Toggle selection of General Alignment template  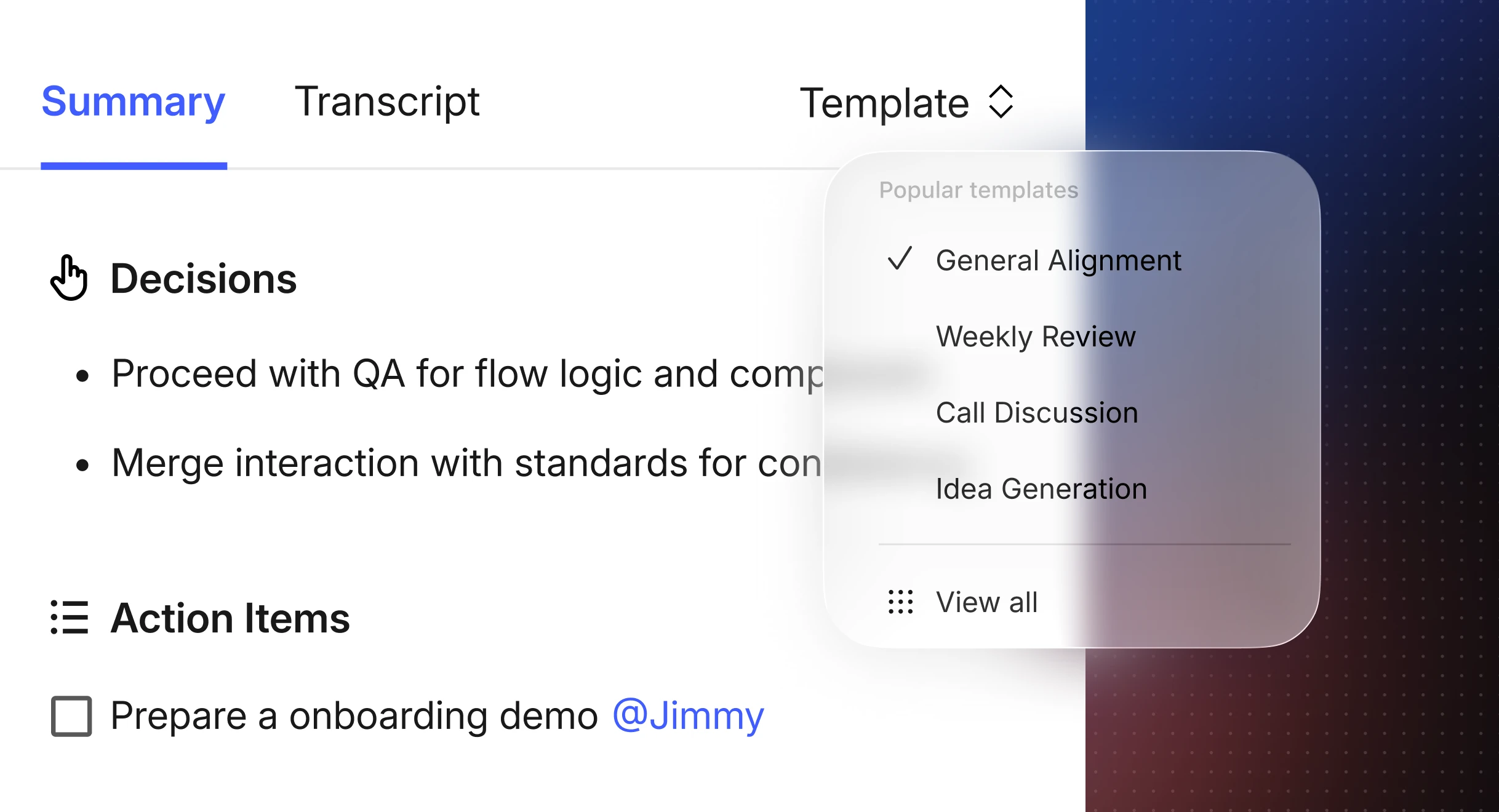coord(1058,260)
